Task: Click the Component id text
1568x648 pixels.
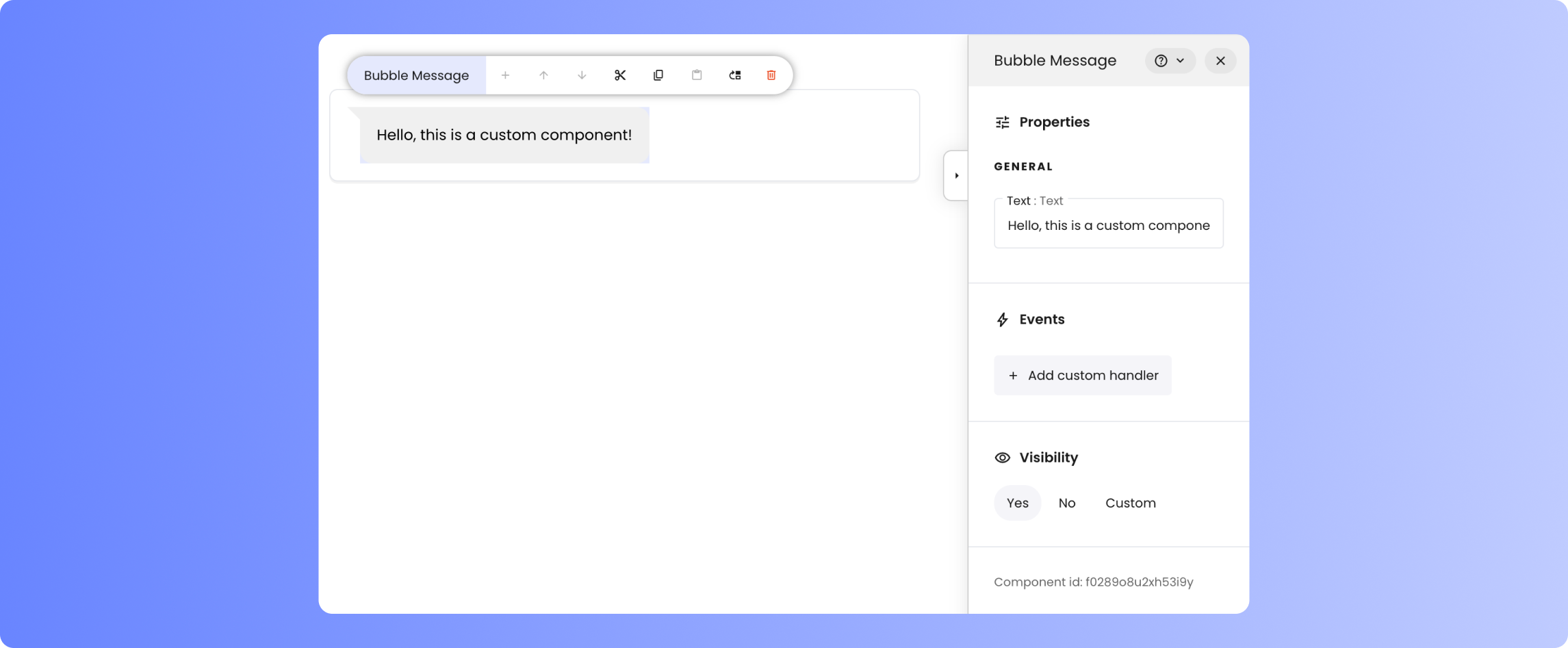Action: [1094, 582]
